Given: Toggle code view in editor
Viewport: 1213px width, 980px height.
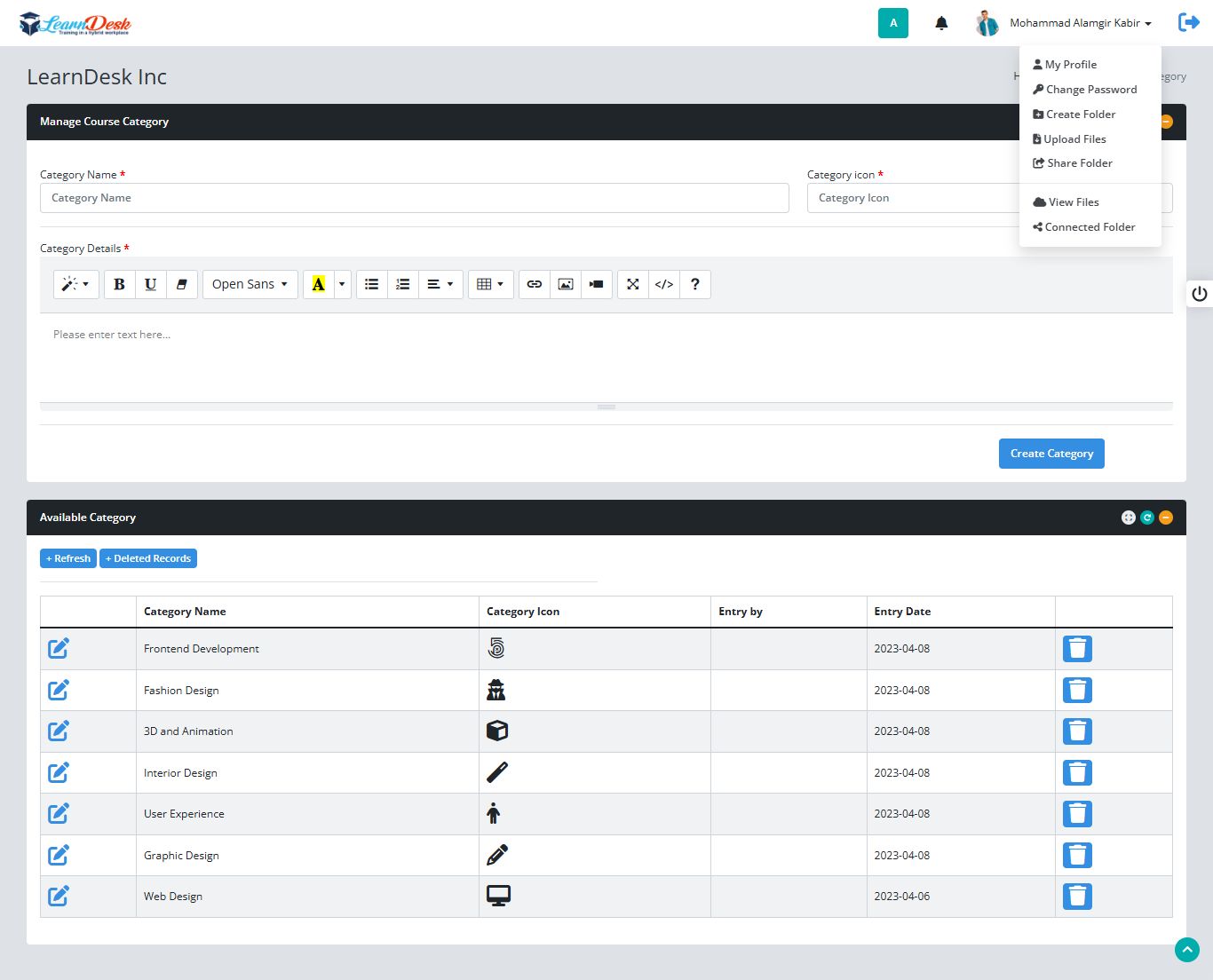Looking at the screenshot, I should (663, 284).
